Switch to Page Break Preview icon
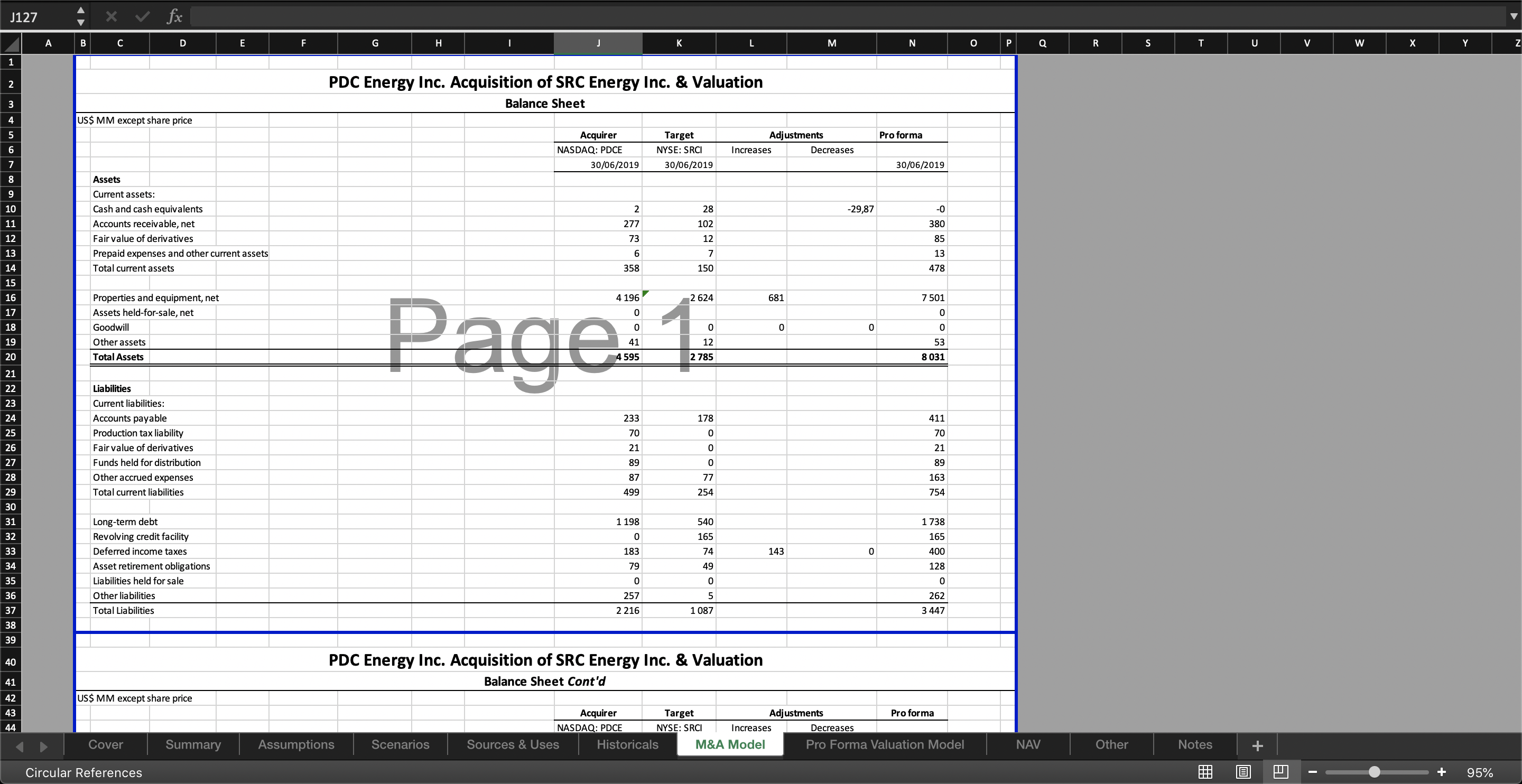Image resolution: width=1522 pixels, height=784 pixels. (x=1281, y=772)
